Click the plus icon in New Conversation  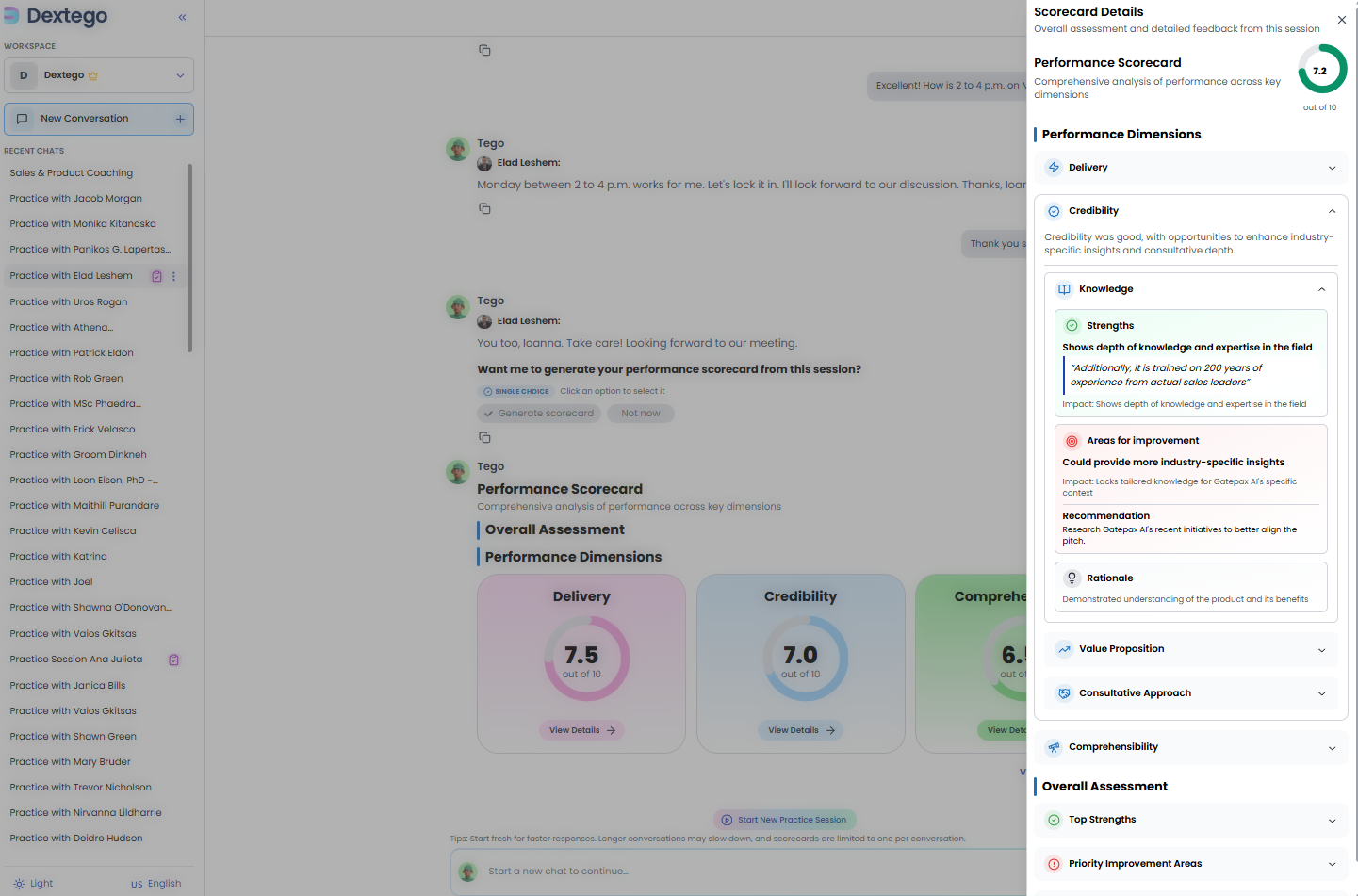point(180,119)
